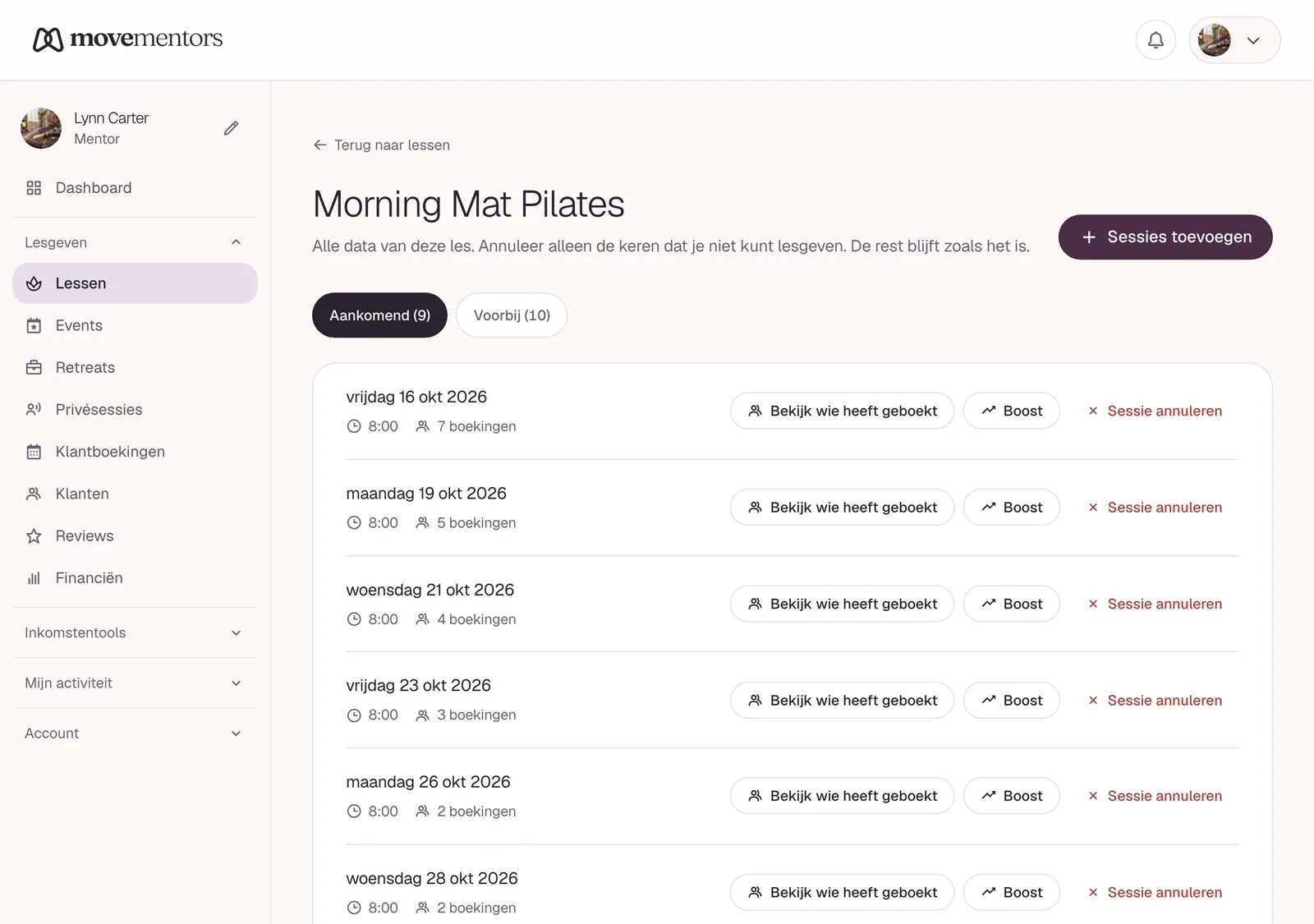This screenshot has width=1314, height=924.
Task: Open Lessen in the sidebar
Action: pos(135,283)
